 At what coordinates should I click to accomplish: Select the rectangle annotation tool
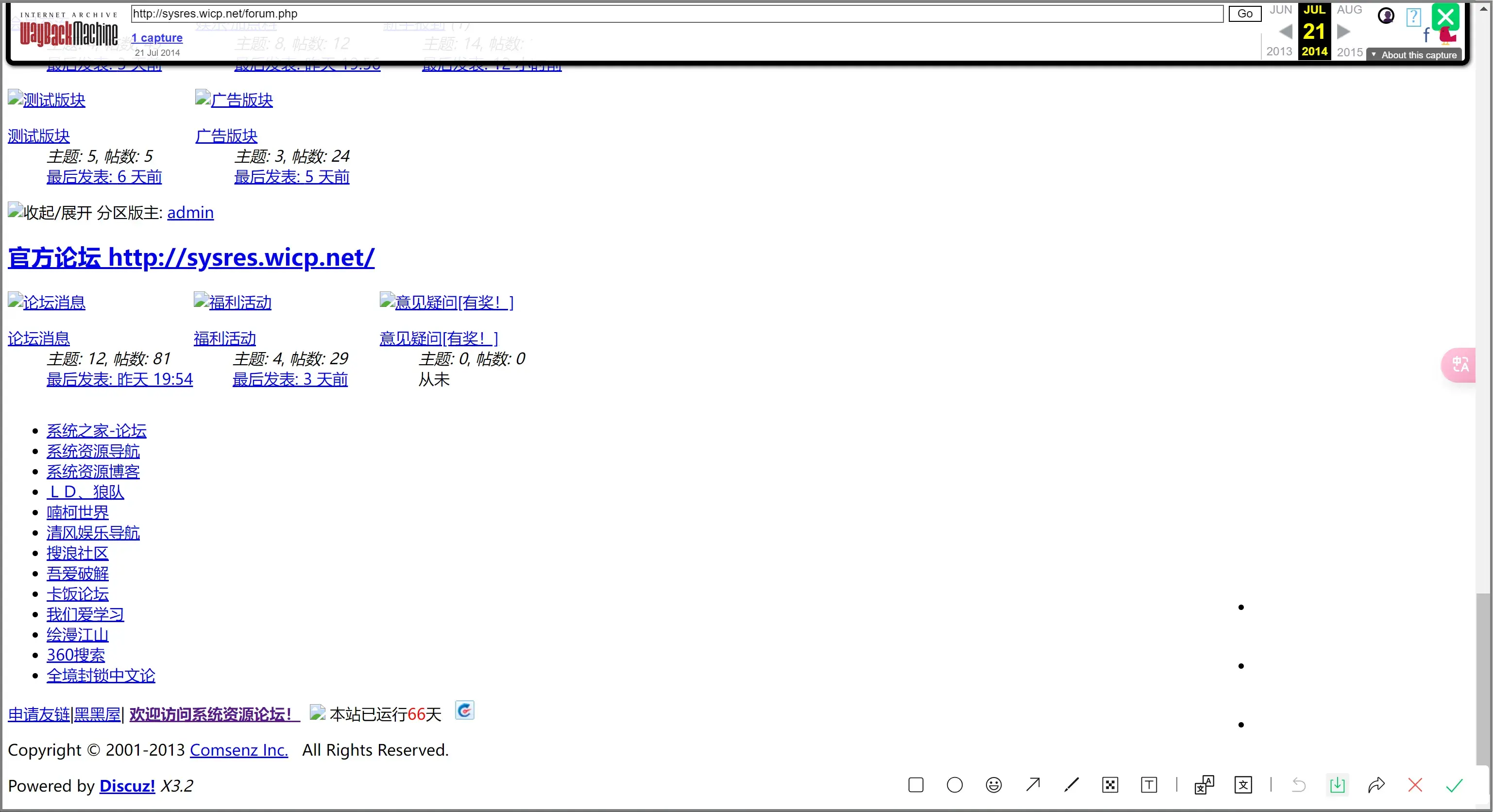pyautogui.click(x=916, y=785)
